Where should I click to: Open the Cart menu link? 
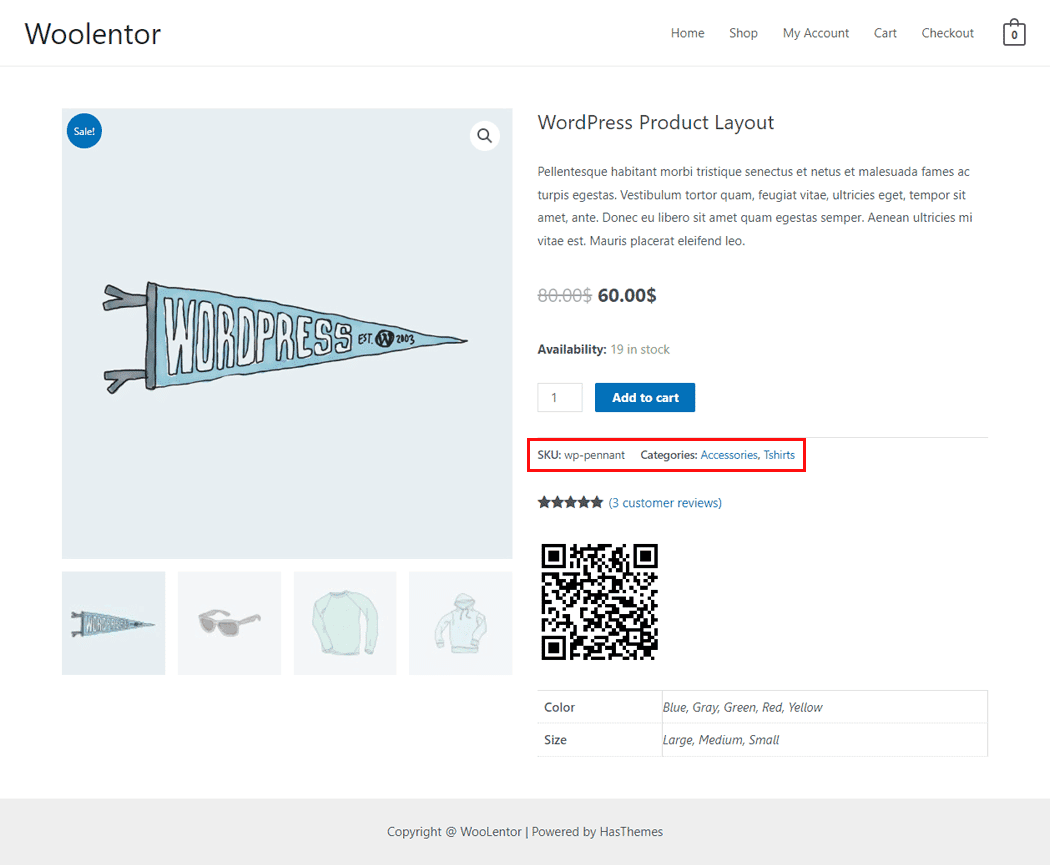click(x=885, y=33)
